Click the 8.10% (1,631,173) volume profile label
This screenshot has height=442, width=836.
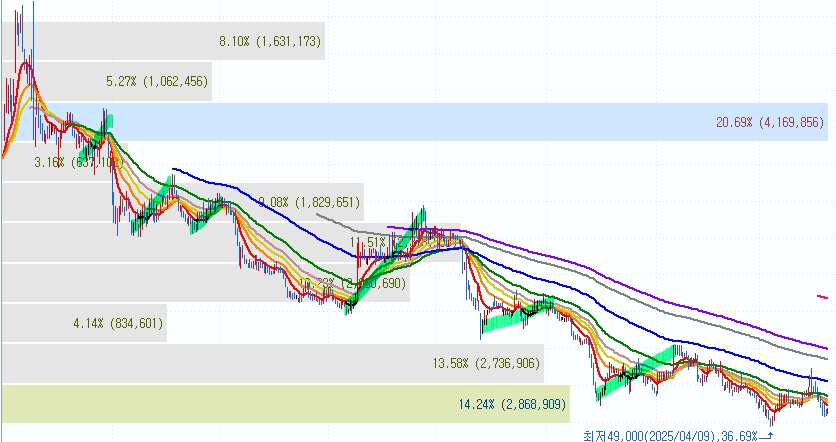pos(270,41)
